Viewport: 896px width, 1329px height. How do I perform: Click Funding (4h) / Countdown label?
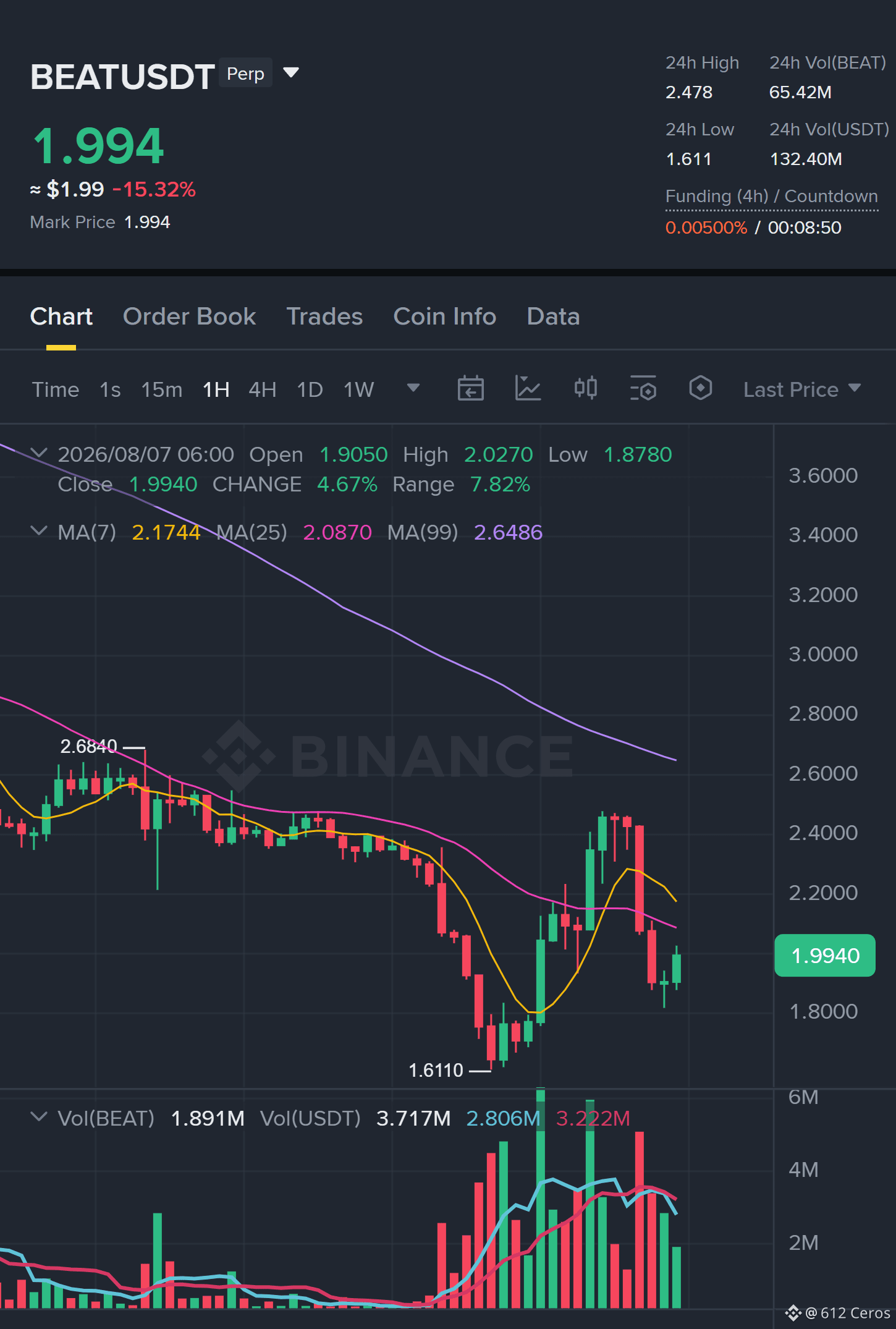click(771, 196)
